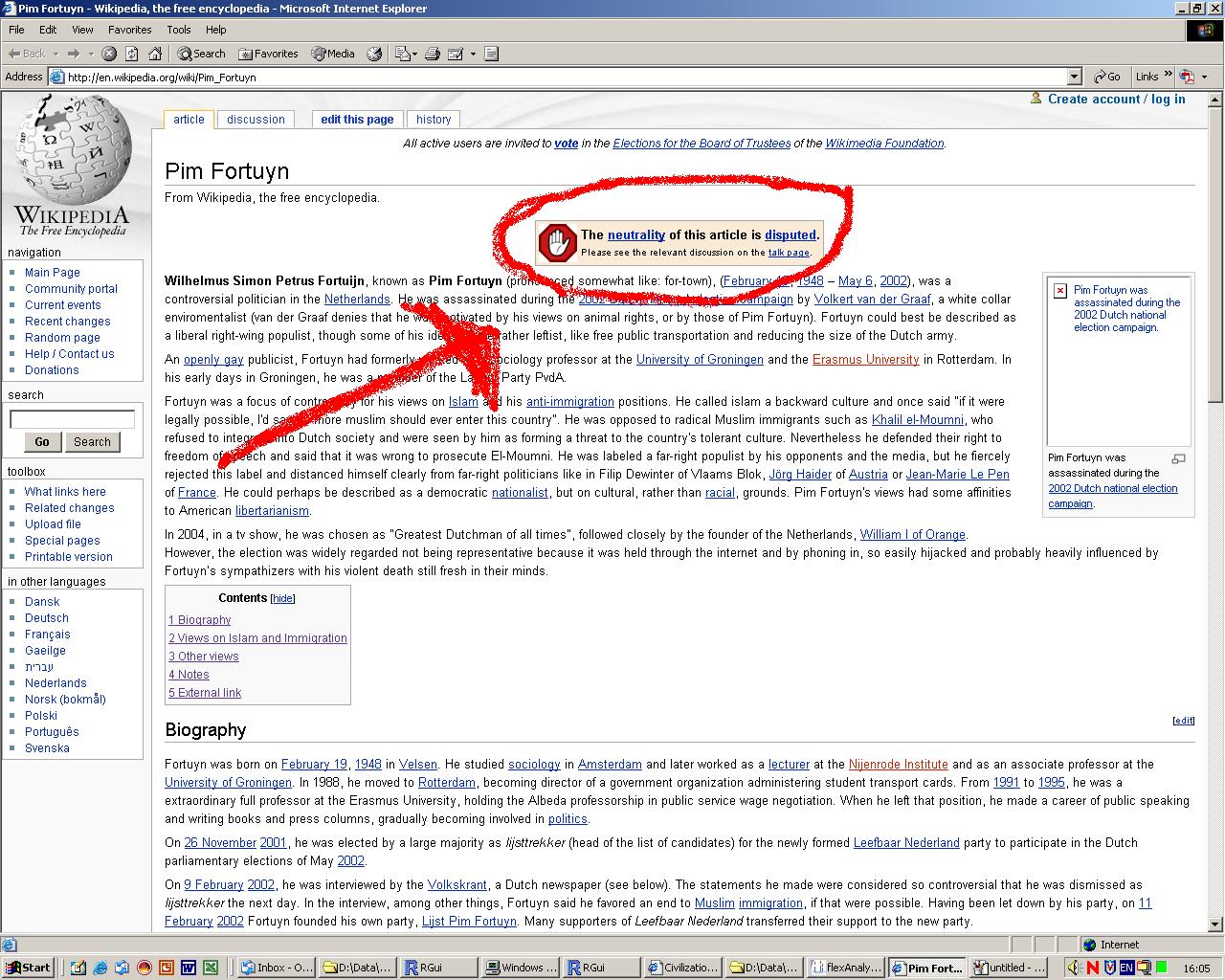Switch to the discussion tab

(x=256, y=120)
